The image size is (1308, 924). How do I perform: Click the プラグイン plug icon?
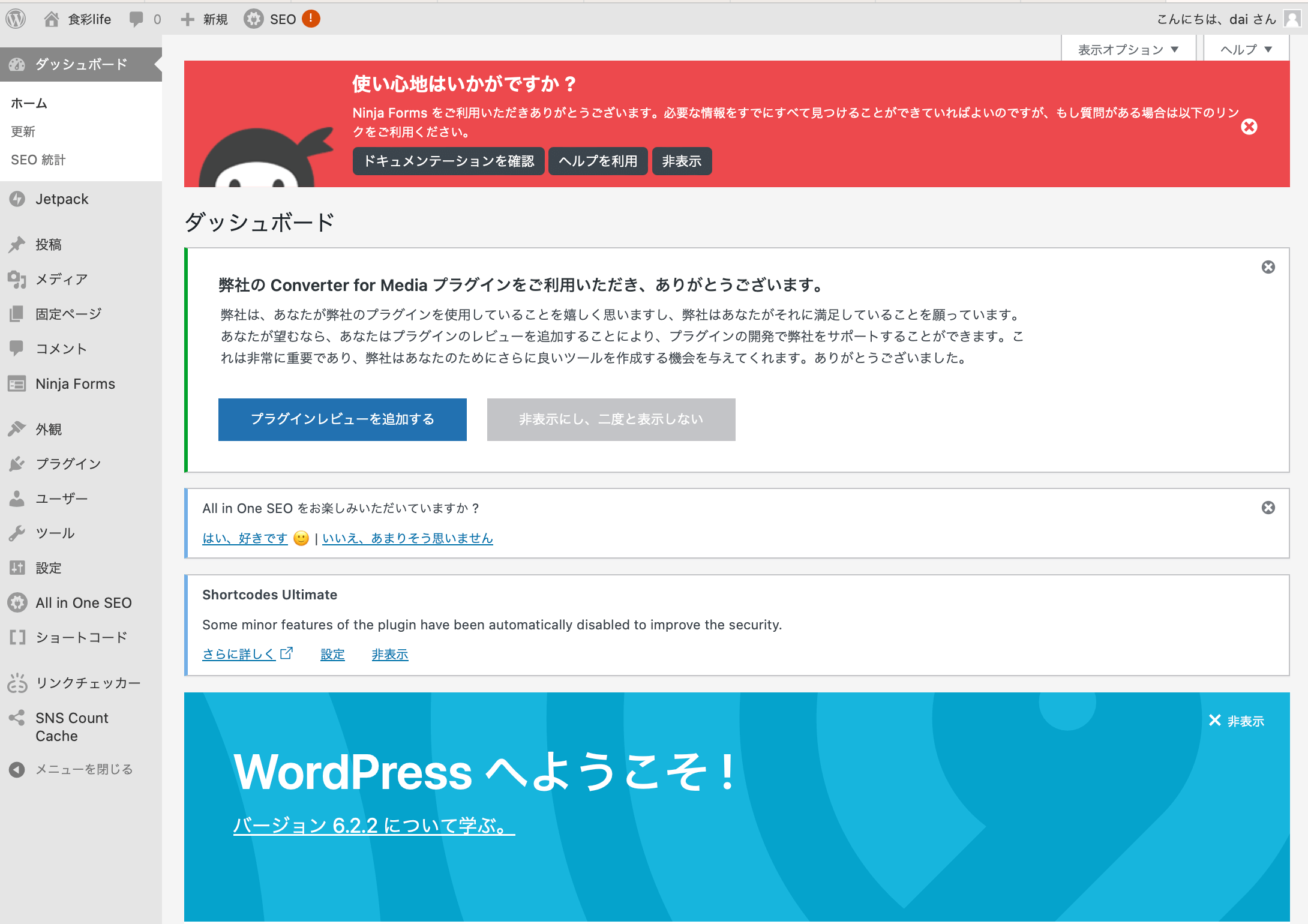(x=17, y=464)
